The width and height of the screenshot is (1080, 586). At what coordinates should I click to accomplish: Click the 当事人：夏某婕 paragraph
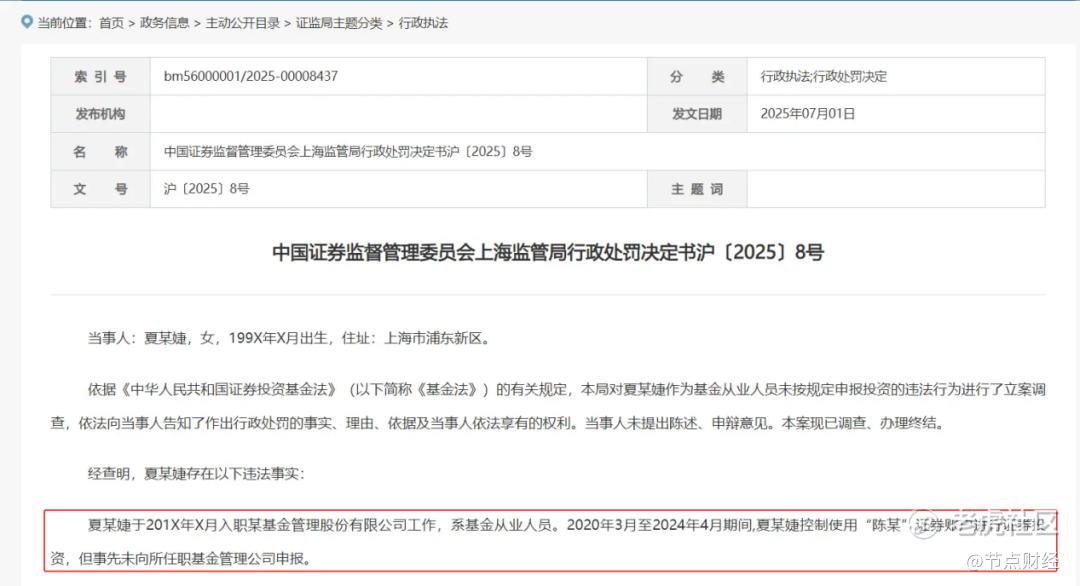pyautogui.click(x=289, y=338)
